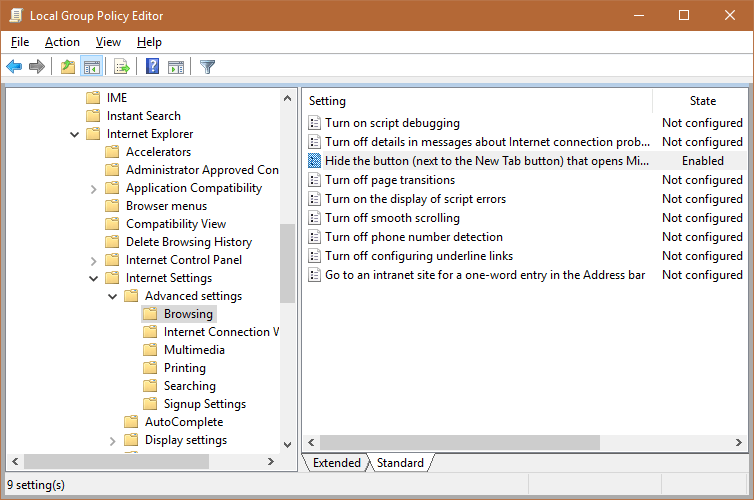This screenshot has height=500, width=754.
Task: Click the settings list horizontal scrollbar
Action: tap(460, 442)
